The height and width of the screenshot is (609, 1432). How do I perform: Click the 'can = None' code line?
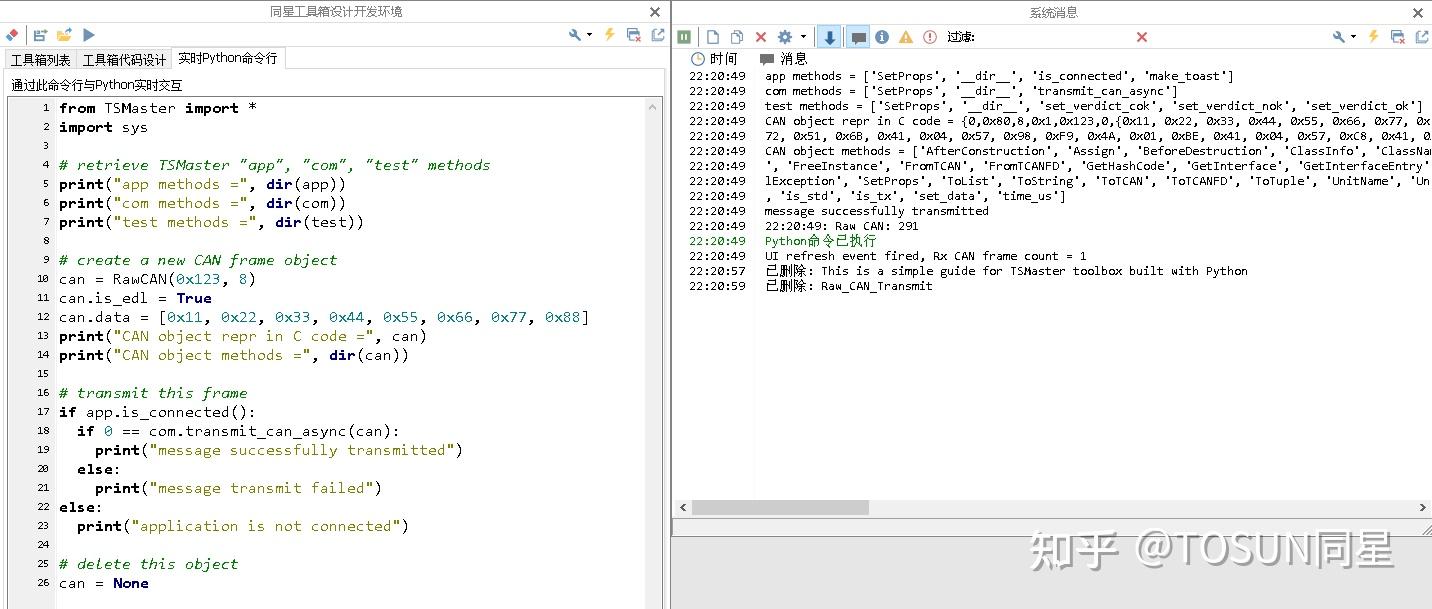point(104,583)
